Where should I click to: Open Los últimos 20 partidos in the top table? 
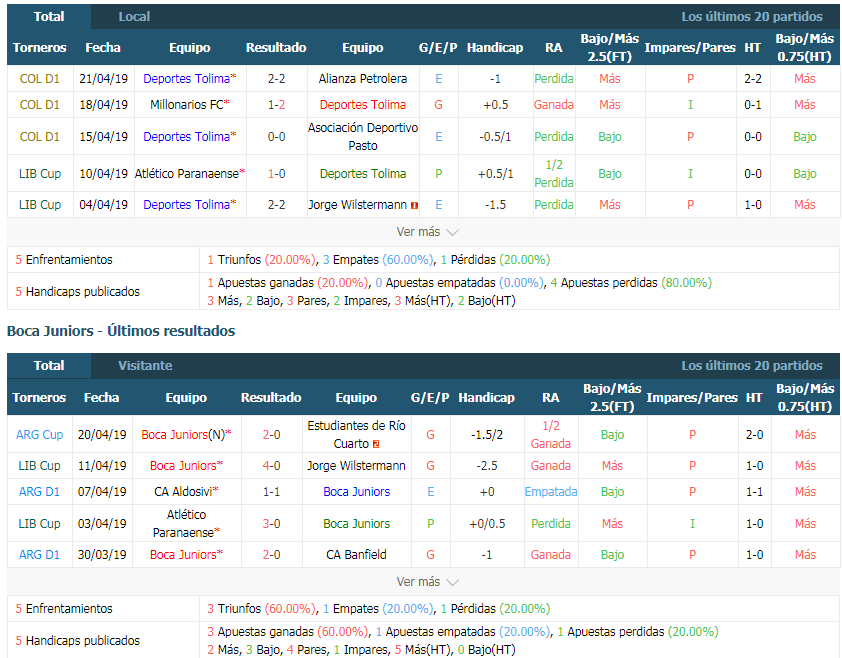pos(752,17)
